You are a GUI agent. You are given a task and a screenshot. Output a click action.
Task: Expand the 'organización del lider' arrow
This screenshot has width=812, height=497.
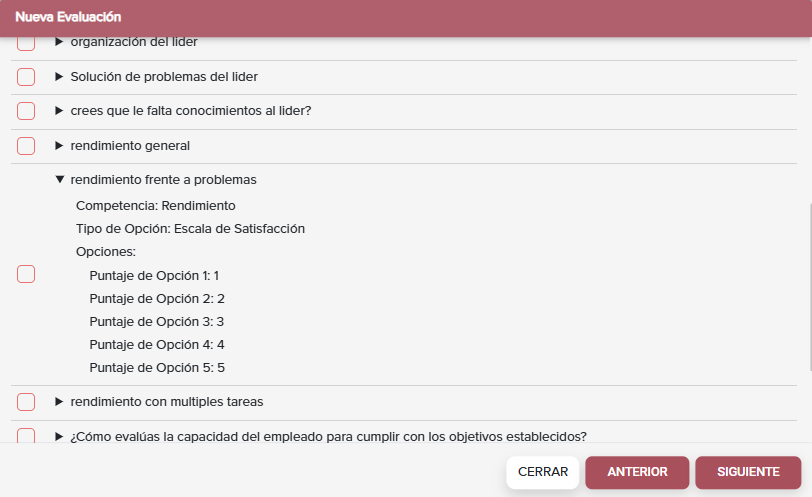[x=59, y=42]
